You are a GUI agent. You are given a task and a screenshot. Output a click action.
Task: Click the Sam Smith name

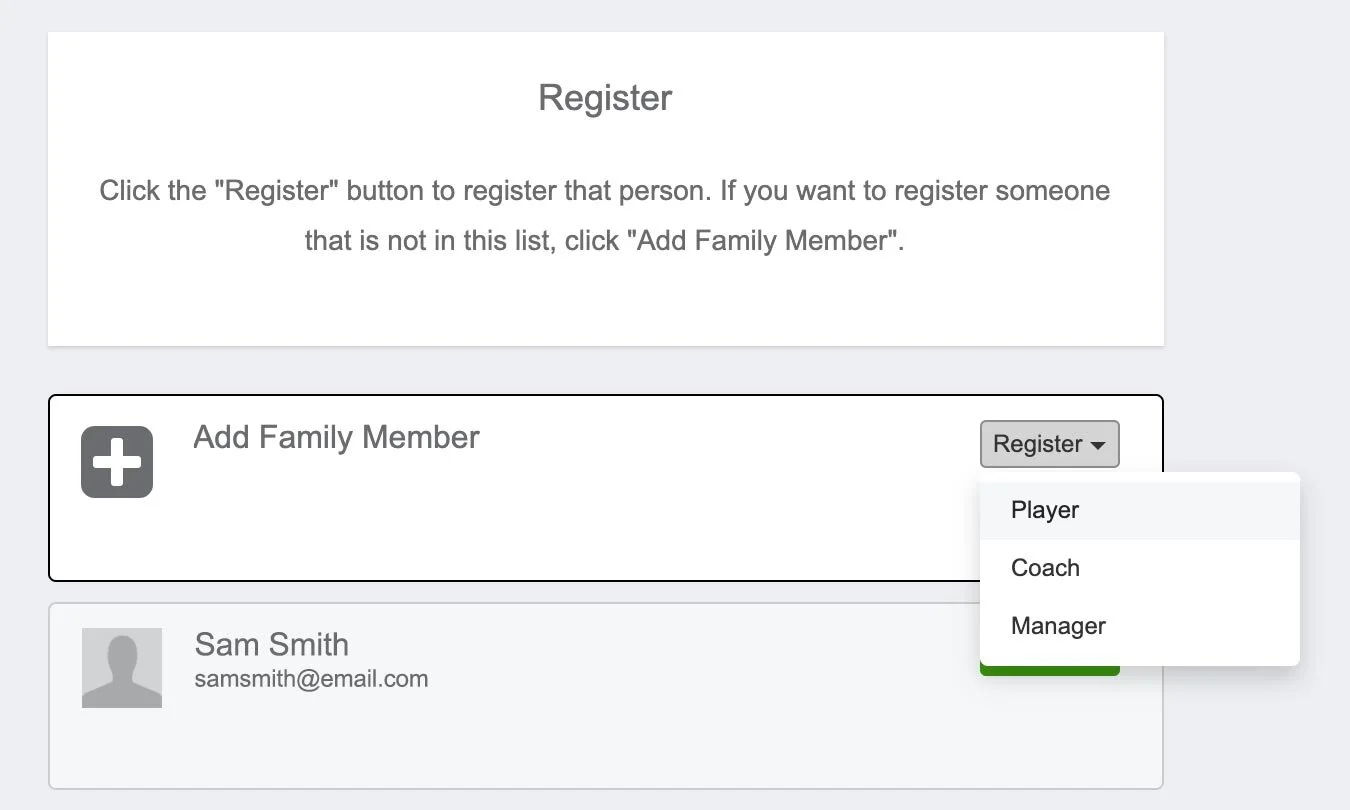(272, 644)
